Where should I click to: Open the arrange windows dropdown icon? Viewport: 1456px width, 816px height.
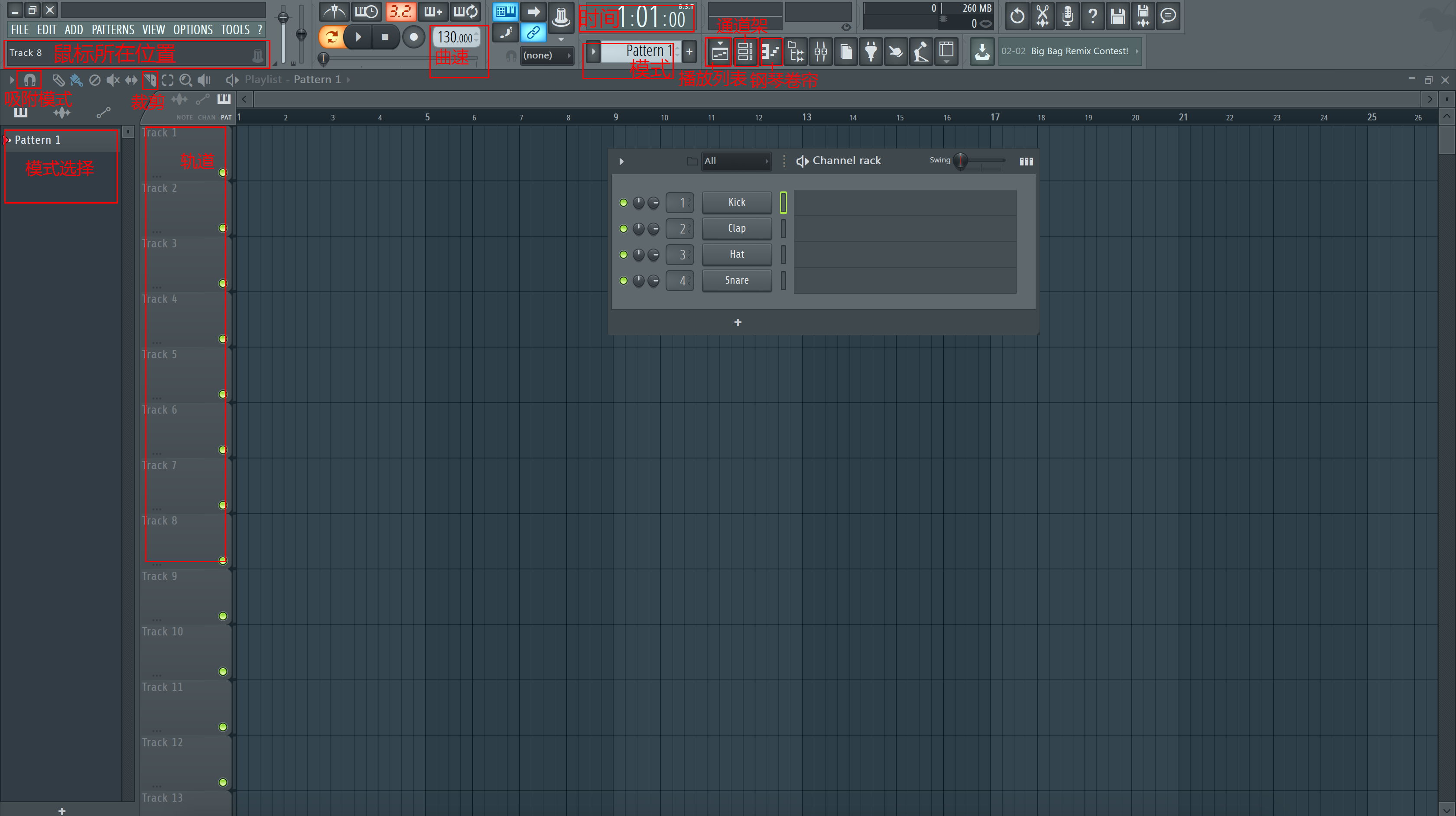pyautogui.click(x=947, y=52)
